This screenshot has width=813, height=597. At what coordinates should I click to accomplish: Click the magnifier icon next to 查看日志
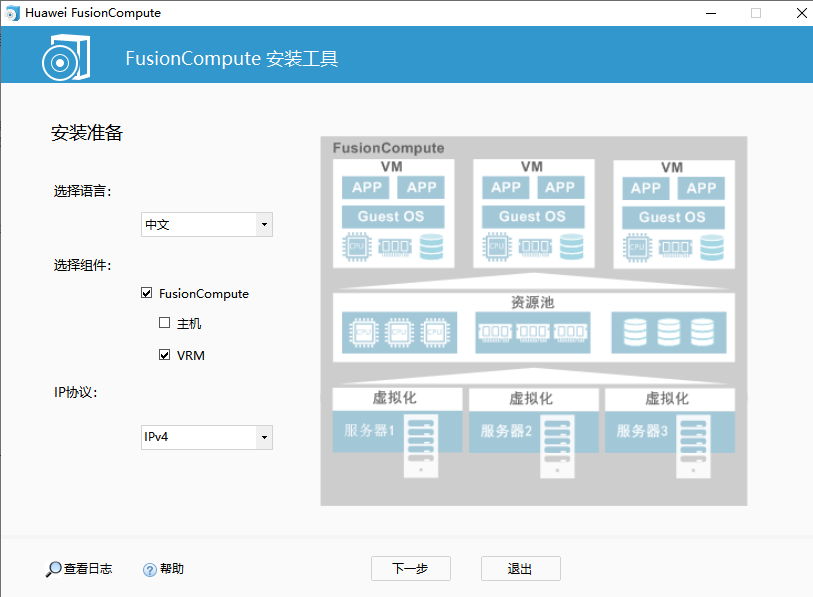pos(54,568)
